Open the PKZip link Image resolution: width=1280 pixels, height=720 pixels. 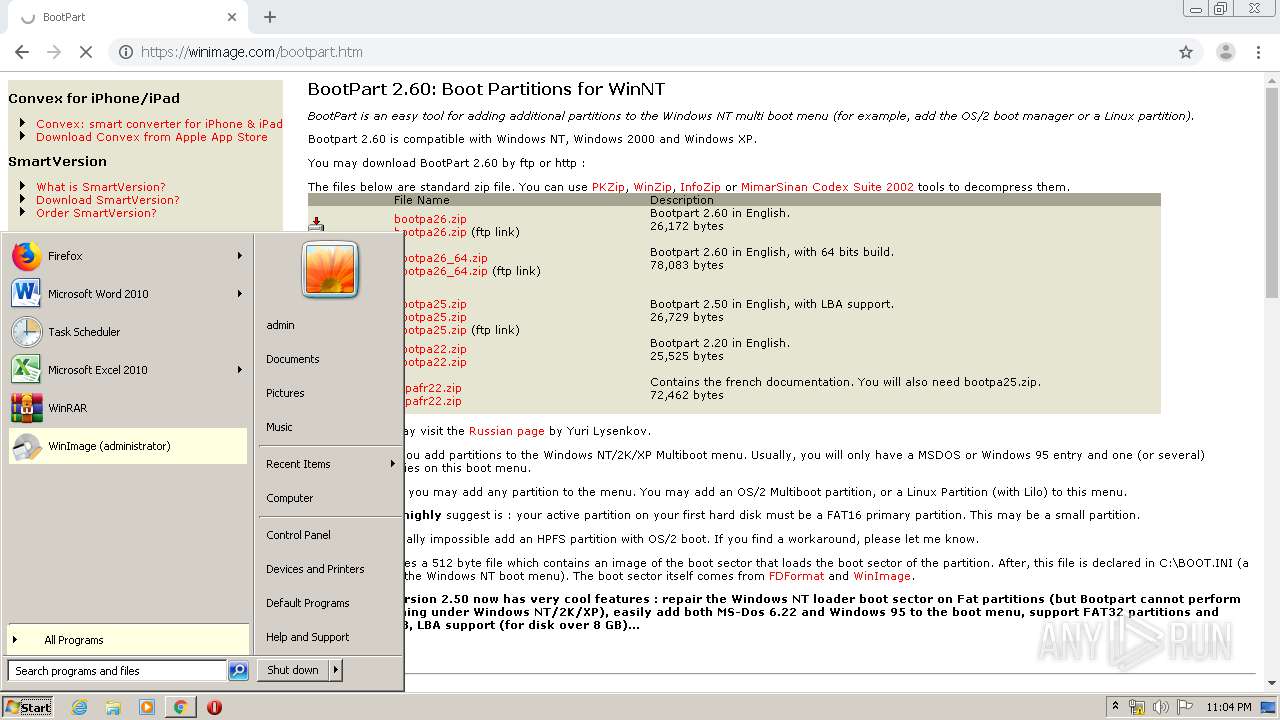(x=608, y=187)
